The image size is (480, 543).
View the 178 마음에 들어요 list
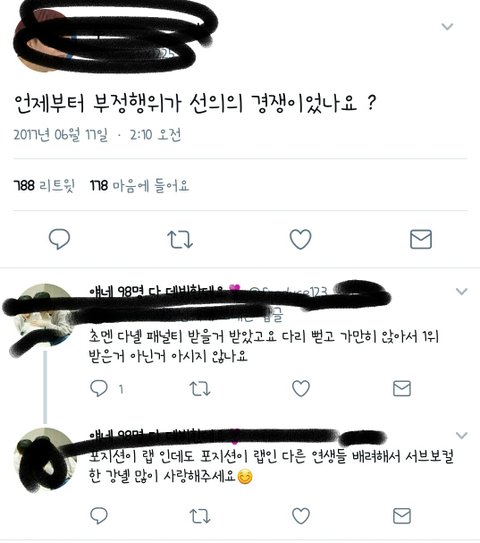coord(140,185)
